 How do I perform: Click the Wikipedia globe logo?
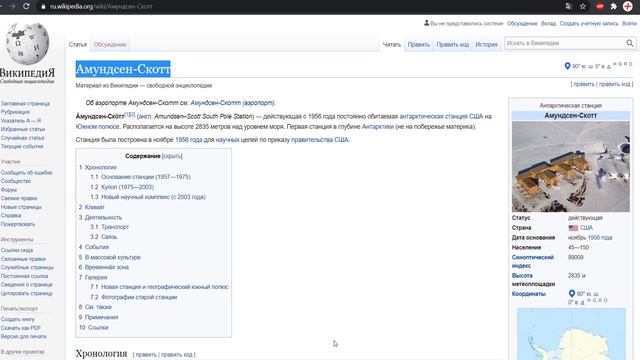(27, 44)
